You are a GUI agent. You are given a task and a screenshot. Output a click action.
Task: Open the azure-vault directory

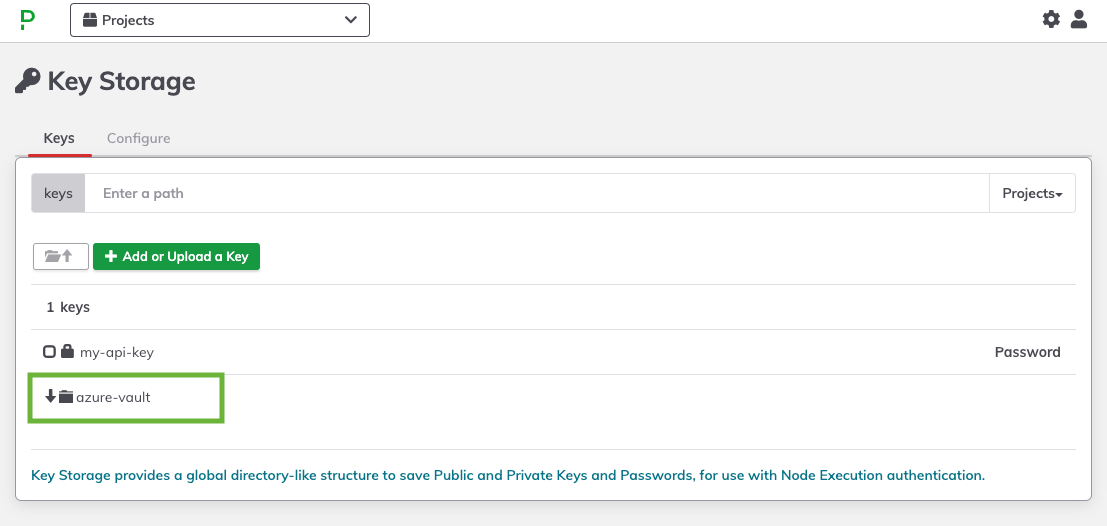click(x=113, y=397)
